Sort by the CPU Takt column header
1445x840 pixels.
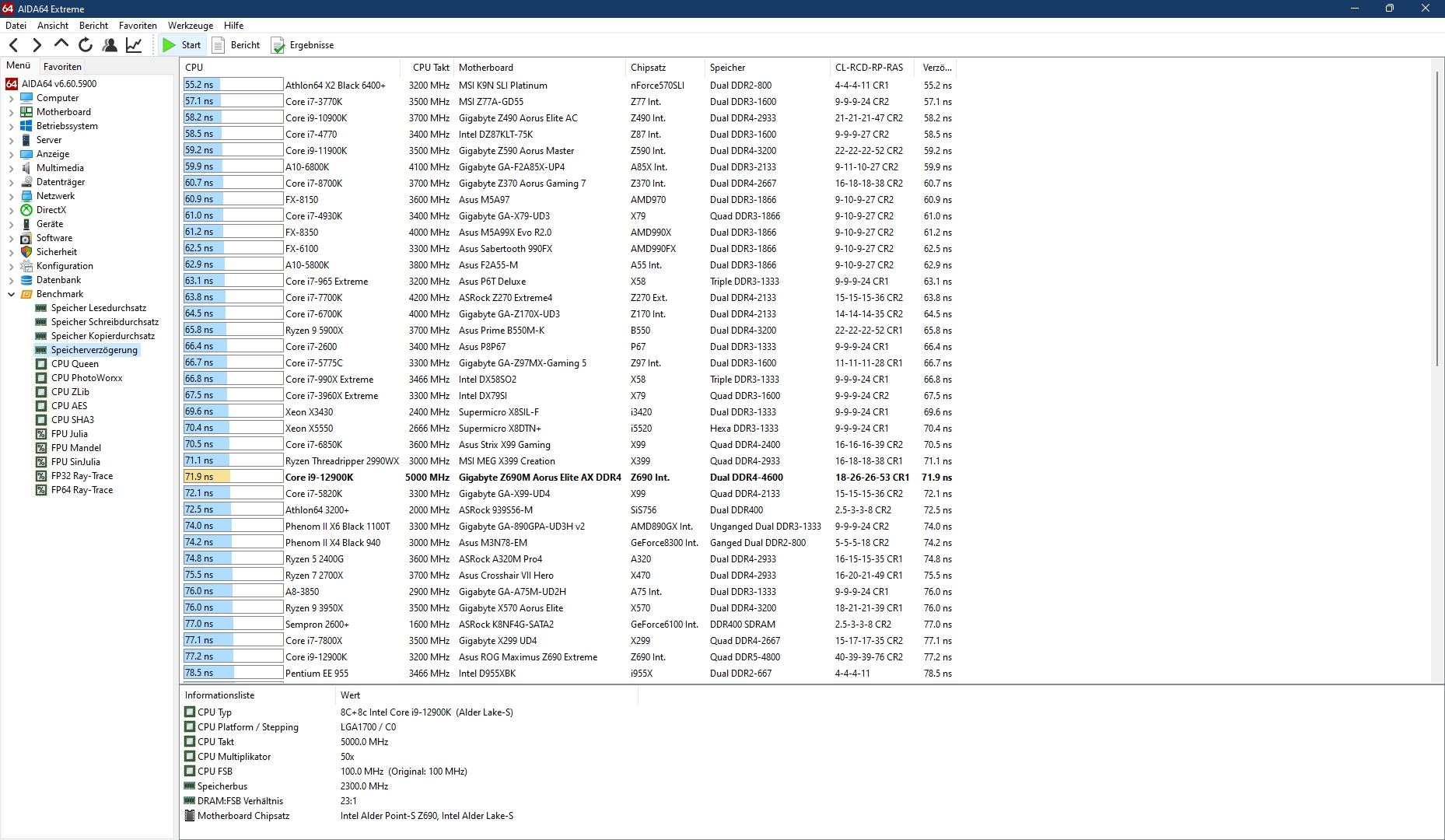[x=426, y=68]
